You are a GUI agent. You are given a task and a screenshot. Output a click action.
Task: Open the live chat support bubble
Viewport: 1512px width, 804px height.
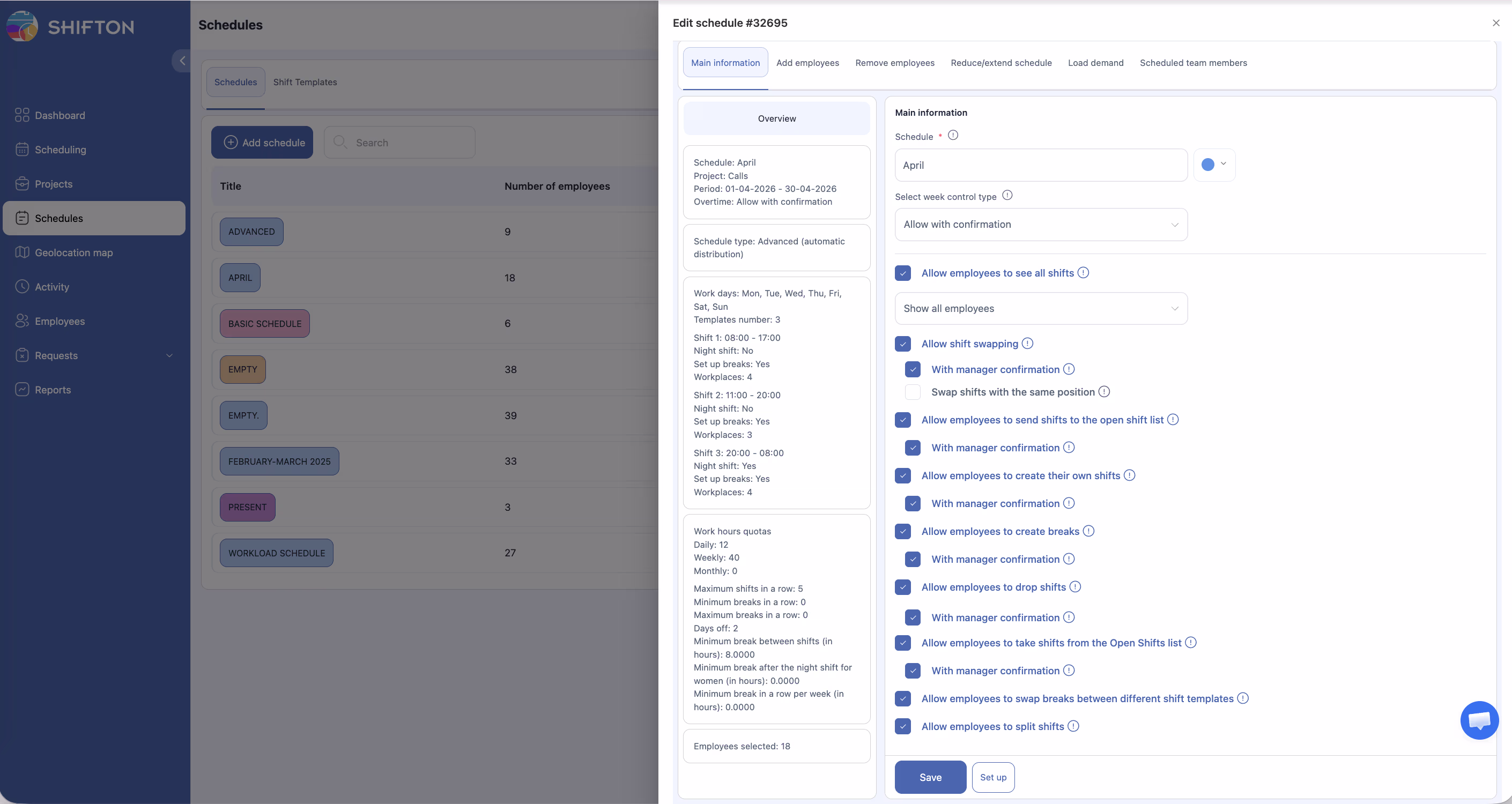point(1479,720)
